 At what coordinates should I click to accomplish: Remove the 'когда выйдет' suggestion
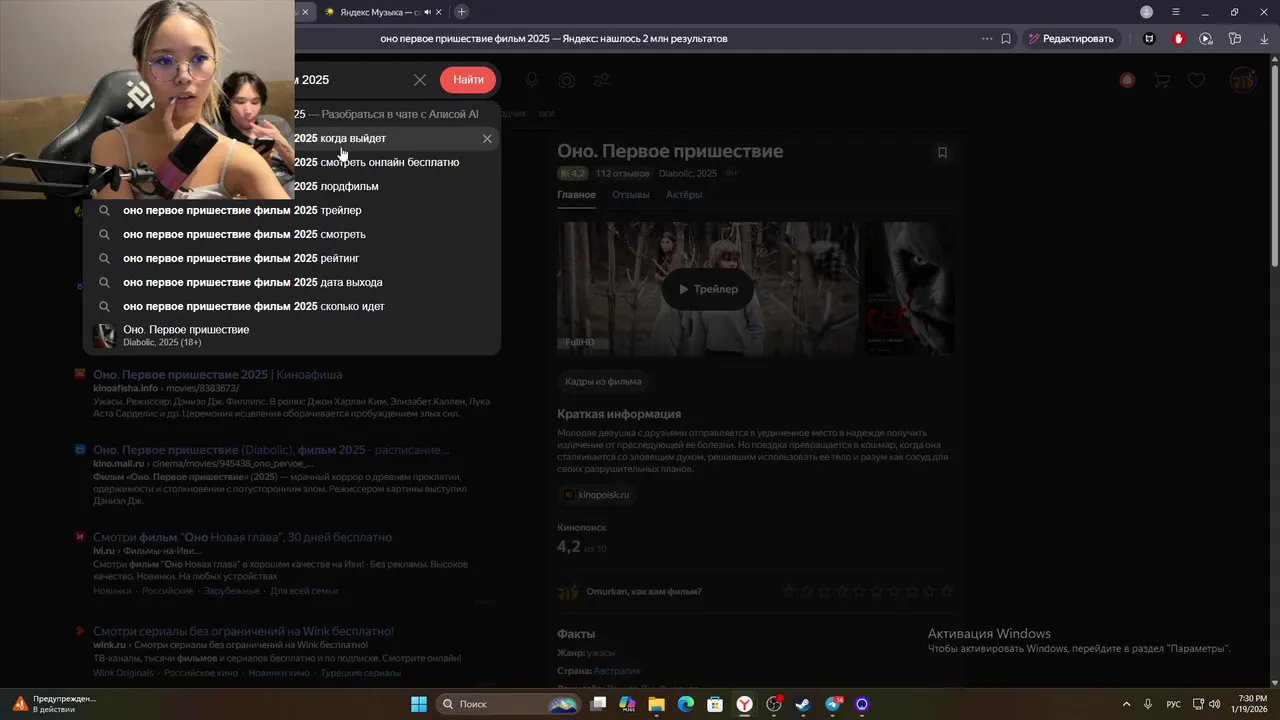coord(487,138)
